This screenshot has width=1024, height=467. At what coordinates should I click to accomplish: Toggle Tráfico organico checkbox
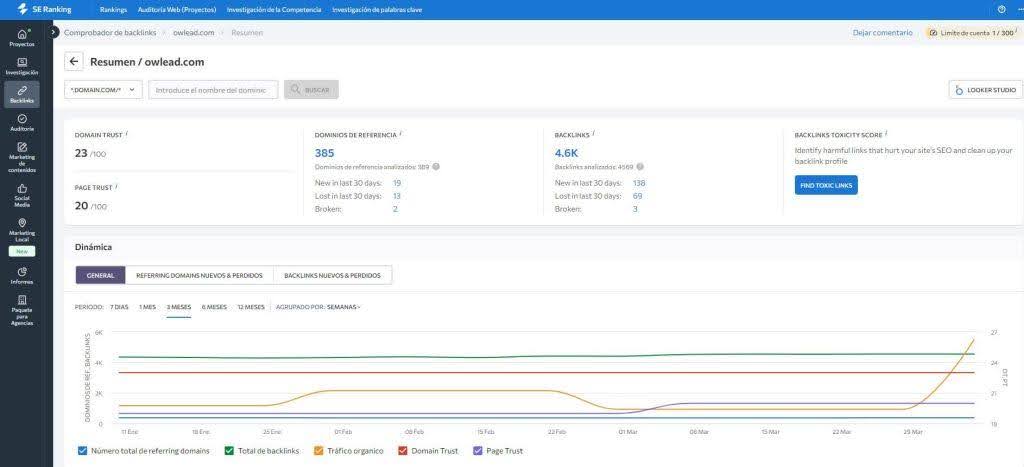coord(318,451)
